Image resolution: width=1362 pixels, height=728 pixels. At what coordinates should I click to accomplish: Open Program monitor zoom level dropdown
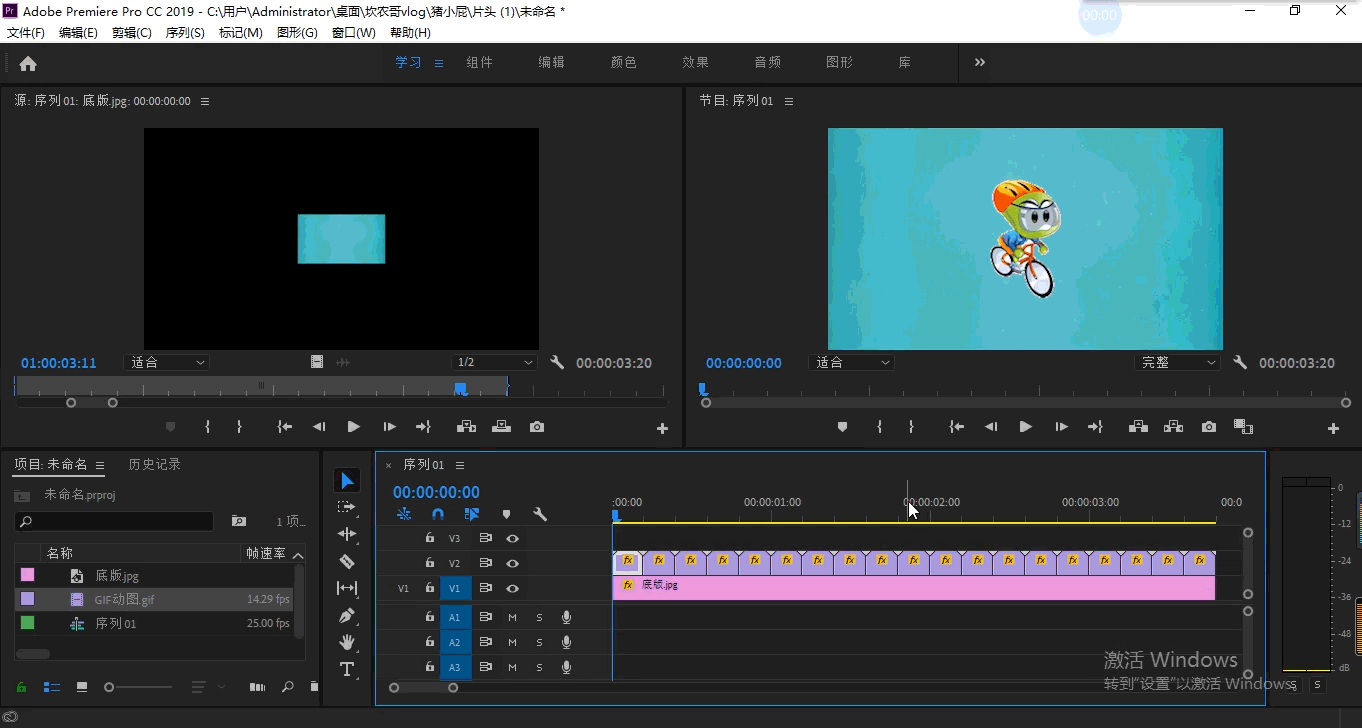coord(851,363)
